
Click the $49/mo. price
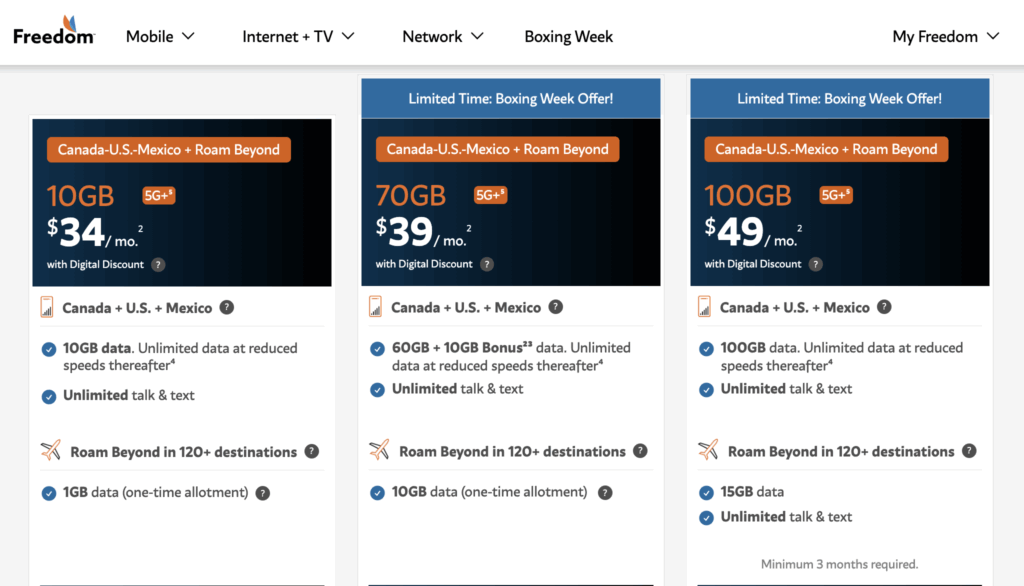[753, 232]
